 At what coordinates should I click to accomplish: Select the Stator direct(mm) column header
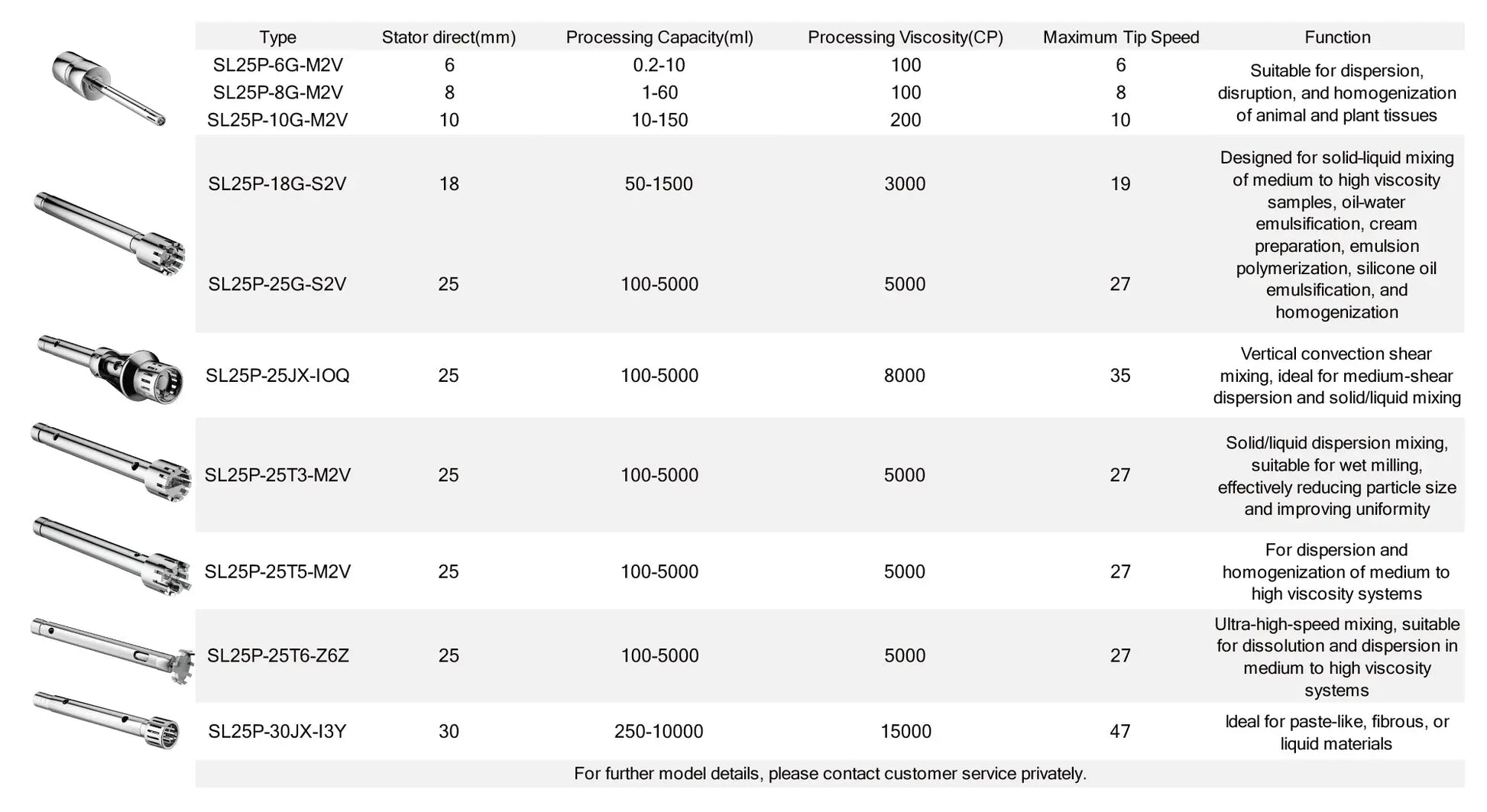click(449, 37)
